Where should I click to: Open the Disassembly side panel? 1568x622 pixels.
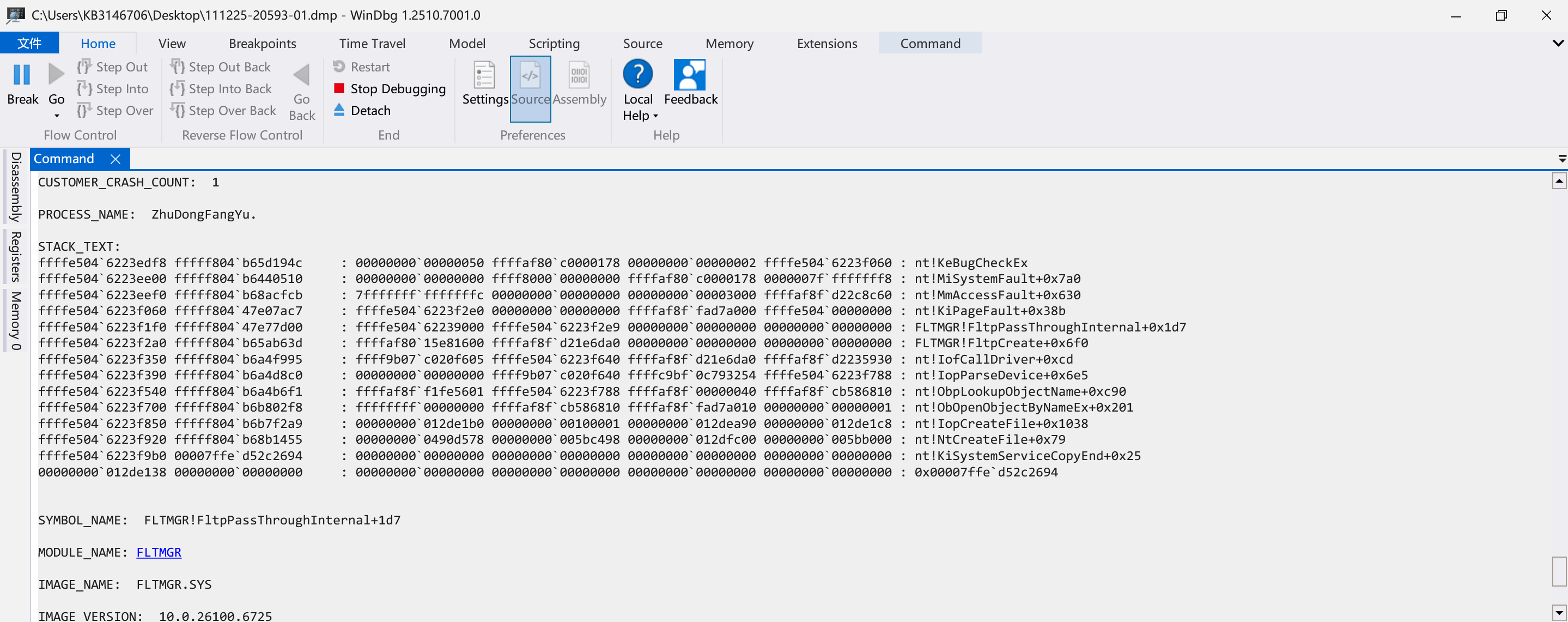pos(16,186)
